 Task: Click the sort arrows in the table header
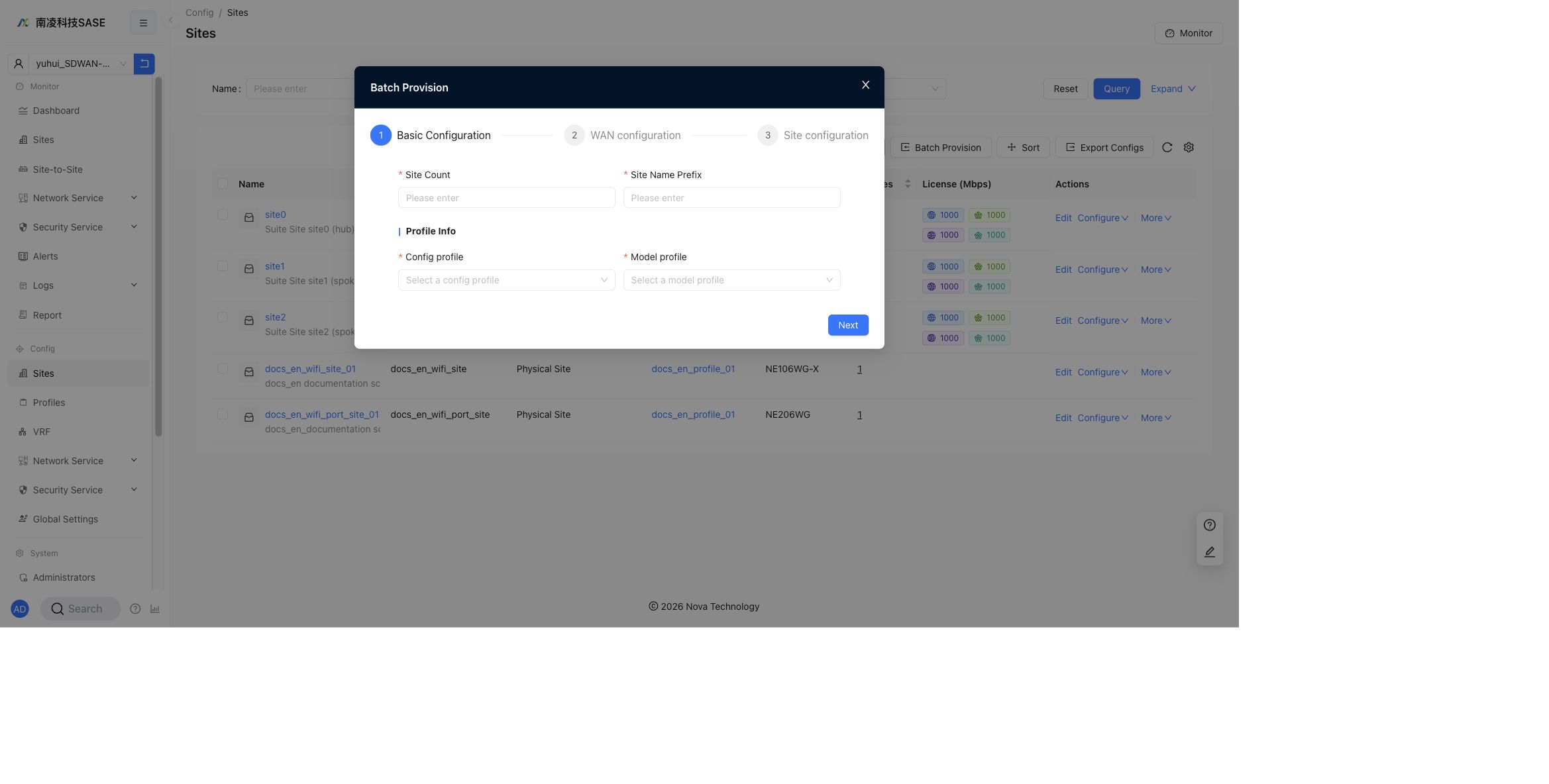point(908,184)
